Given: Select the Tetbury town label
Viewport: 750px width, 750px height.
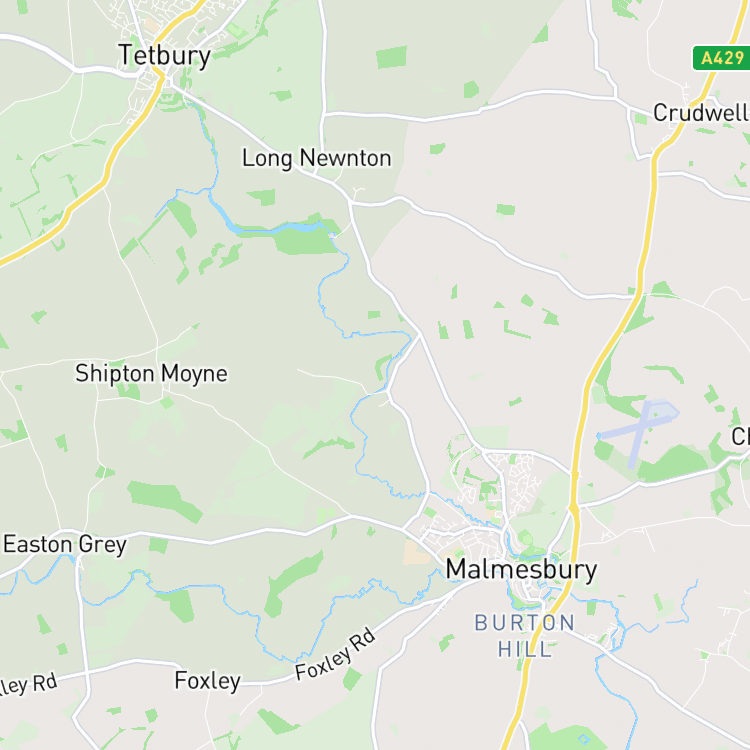Looking at the screenshot, I should click(164, 55).
